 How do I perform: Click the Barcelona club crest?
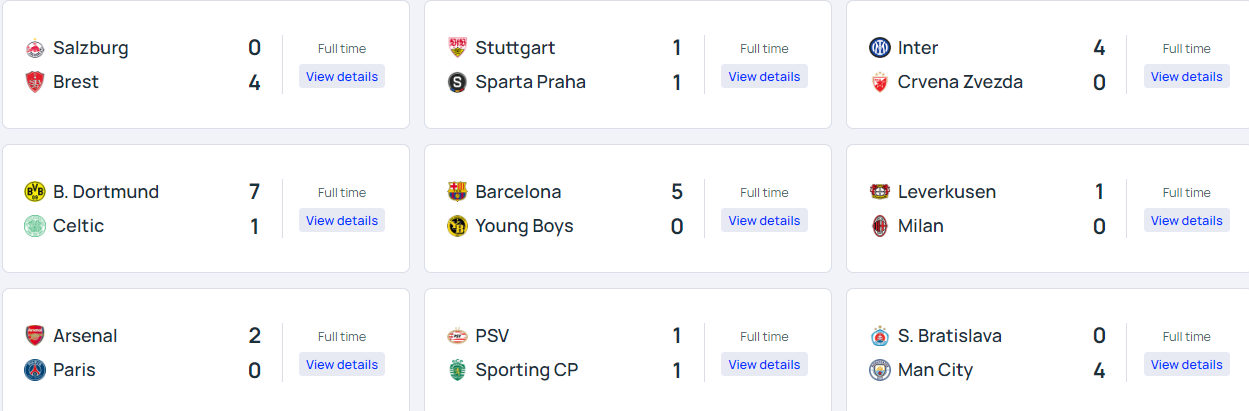click(x=457, y=192)
